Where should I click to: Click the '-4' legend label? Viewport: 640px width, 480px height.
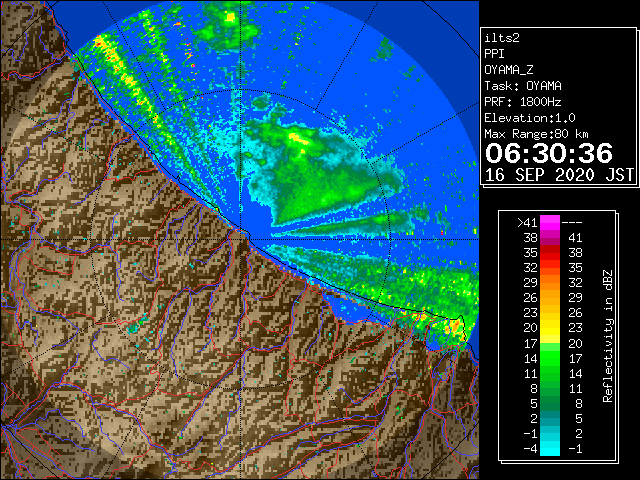click(x=530, y=449)
